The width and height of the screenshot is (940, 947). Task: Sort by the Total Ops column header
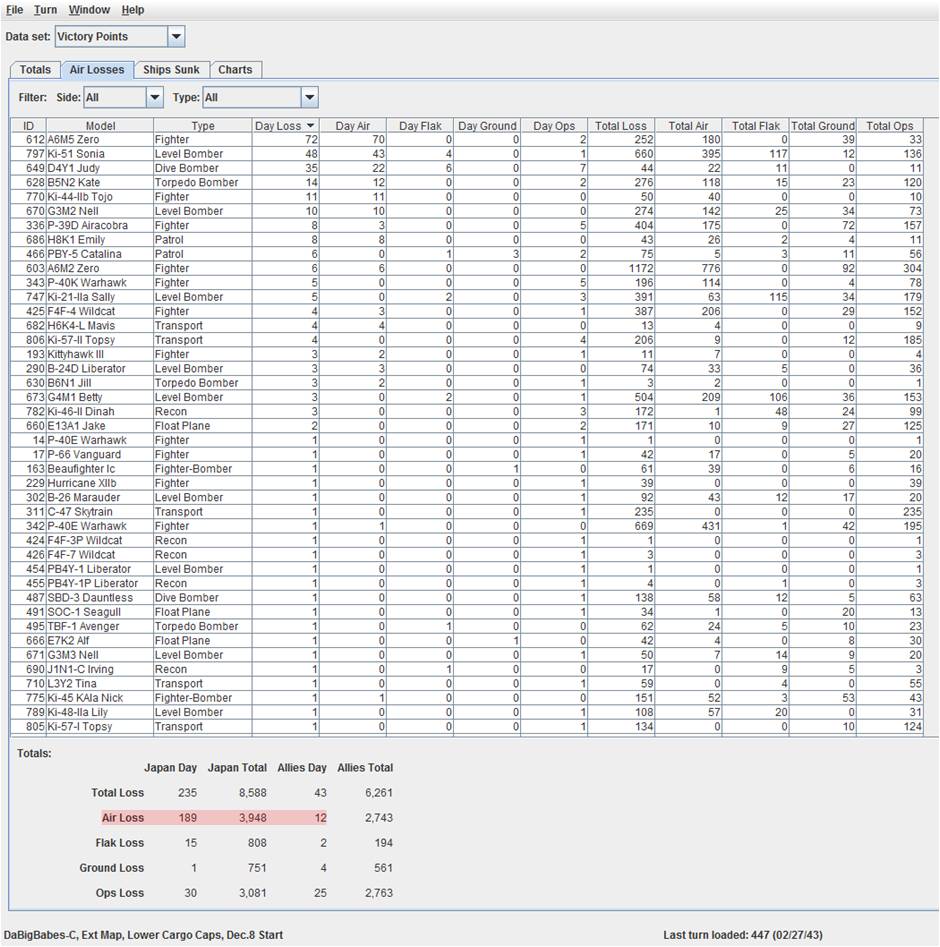[x=889, y=126]
